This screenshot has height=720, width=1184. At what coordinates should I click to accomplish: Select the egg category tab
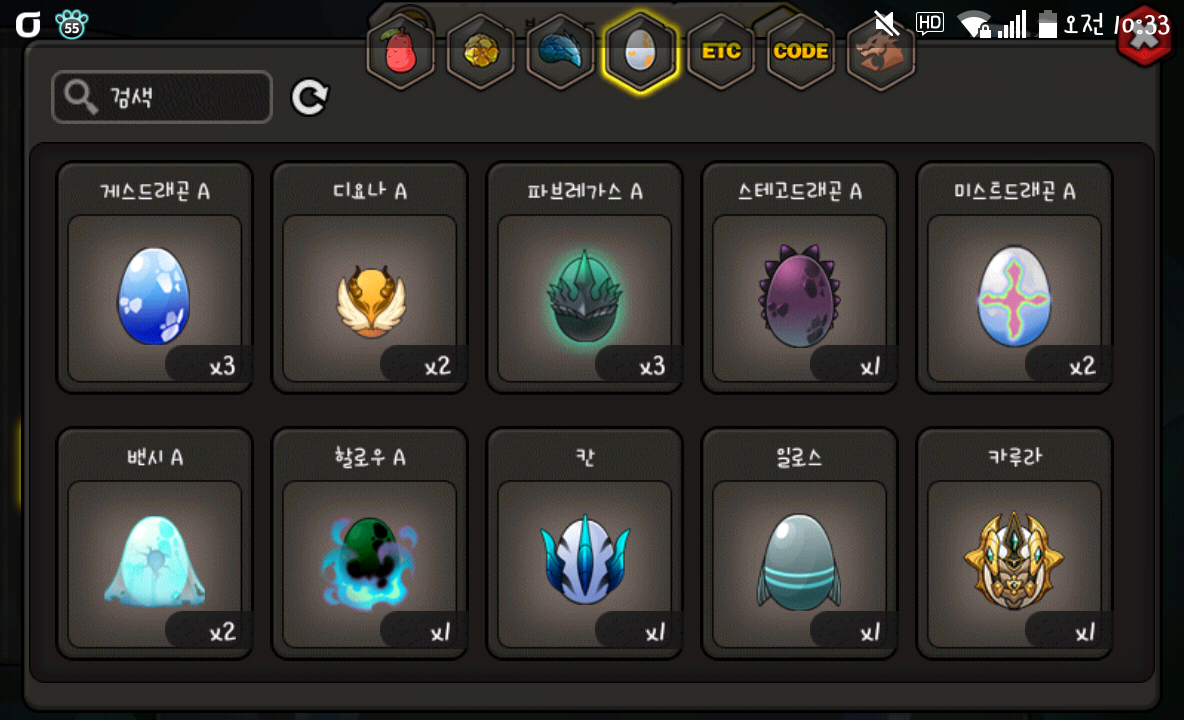(x=640, y=52)
